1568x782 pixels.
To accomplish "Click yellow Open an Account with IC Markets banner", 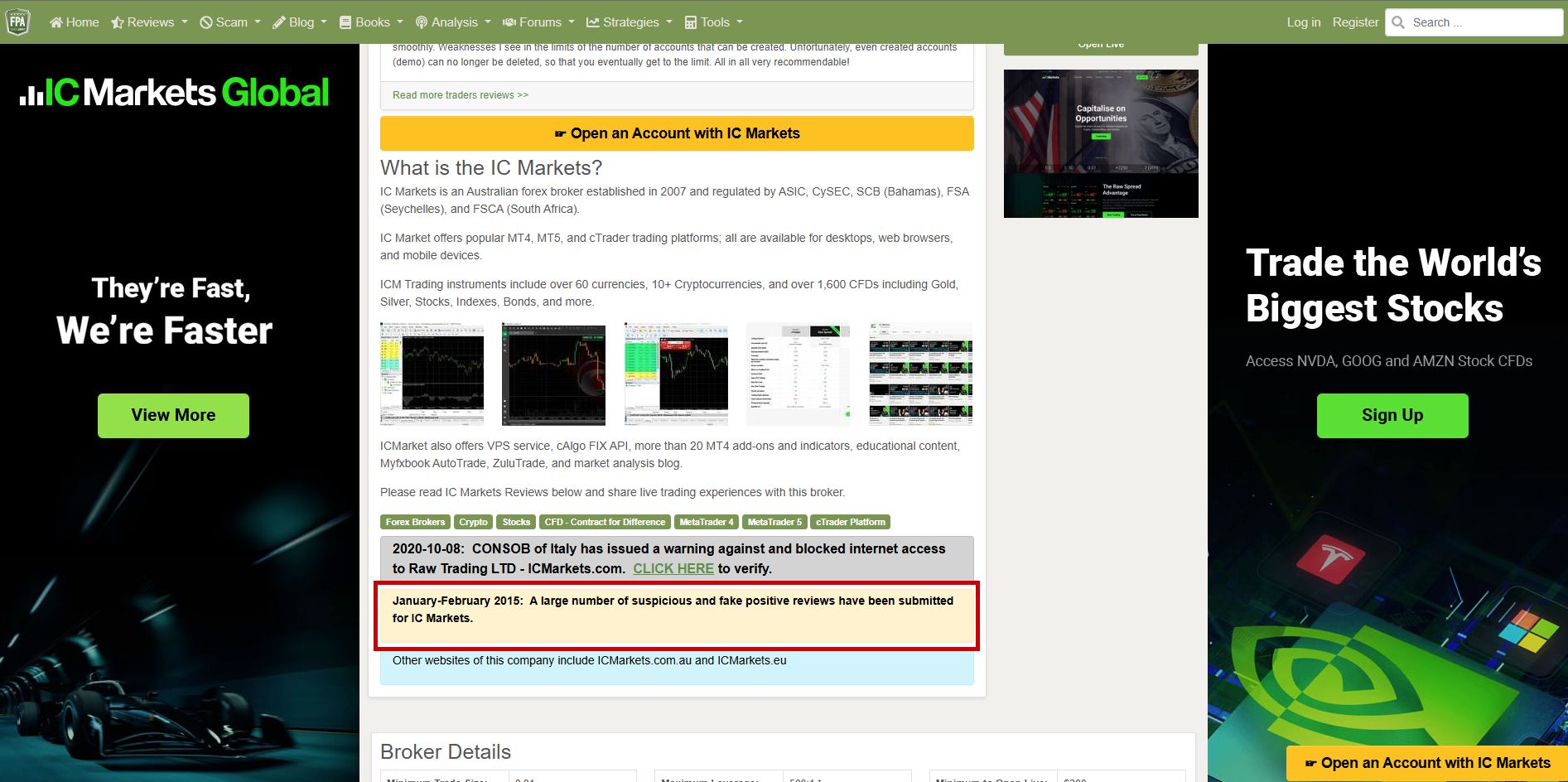I will tap(677, 133).
